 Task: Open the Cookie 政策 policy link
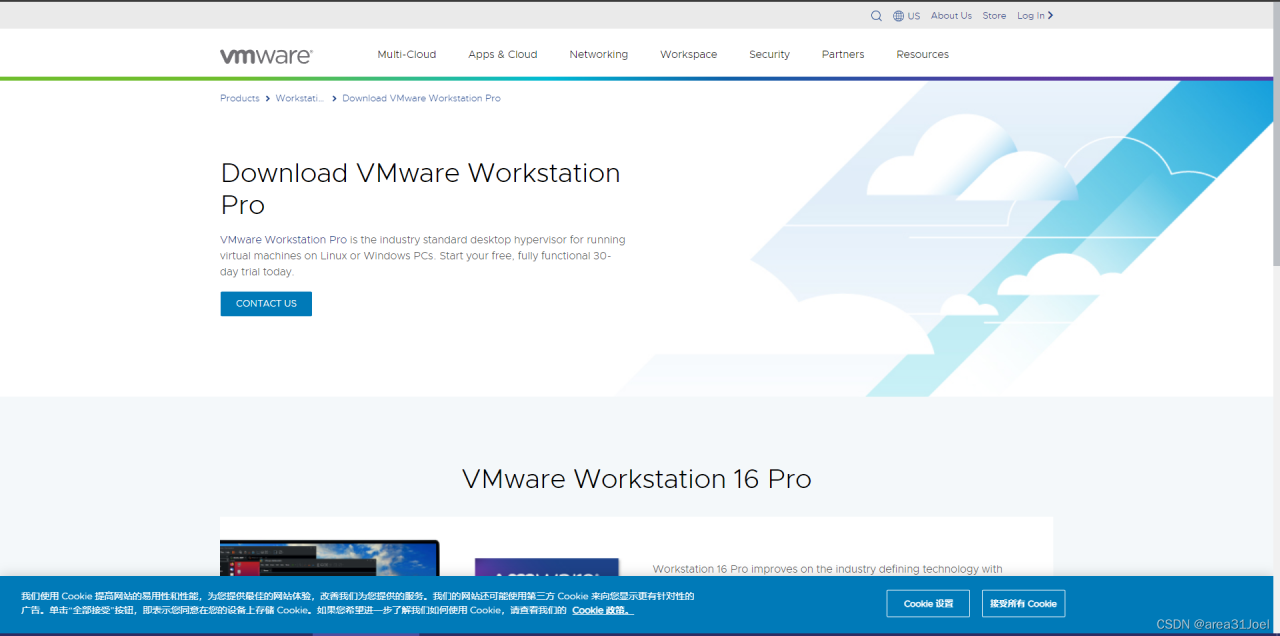click(602, 610)
